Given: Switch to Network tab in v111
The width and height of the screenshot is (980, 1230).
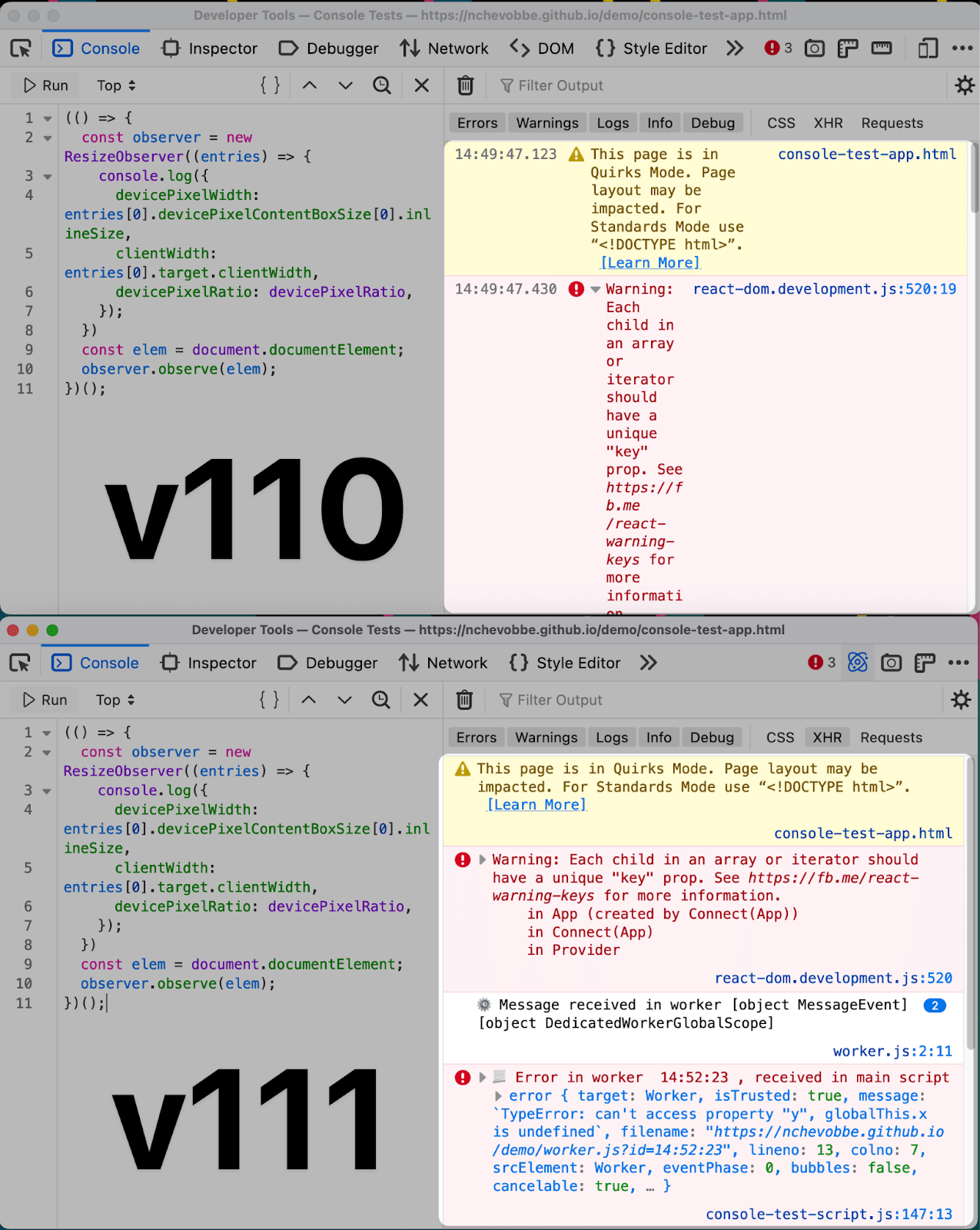Looking at the screenshot, I should point(443,663).
